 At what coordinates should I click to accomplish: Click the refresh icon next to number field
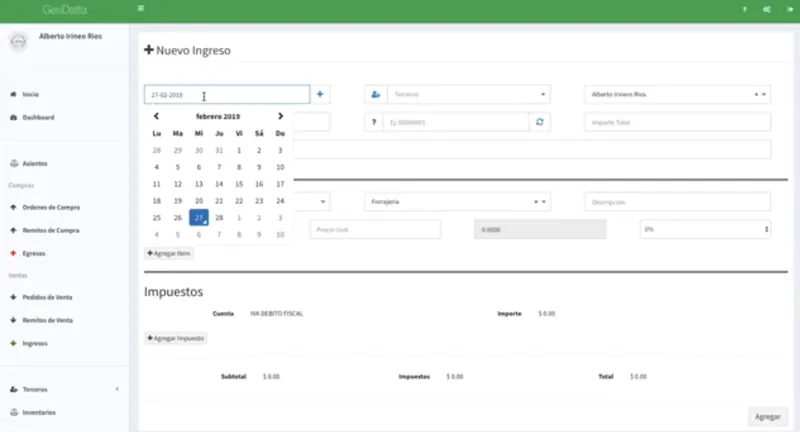(x=540, y=122)
